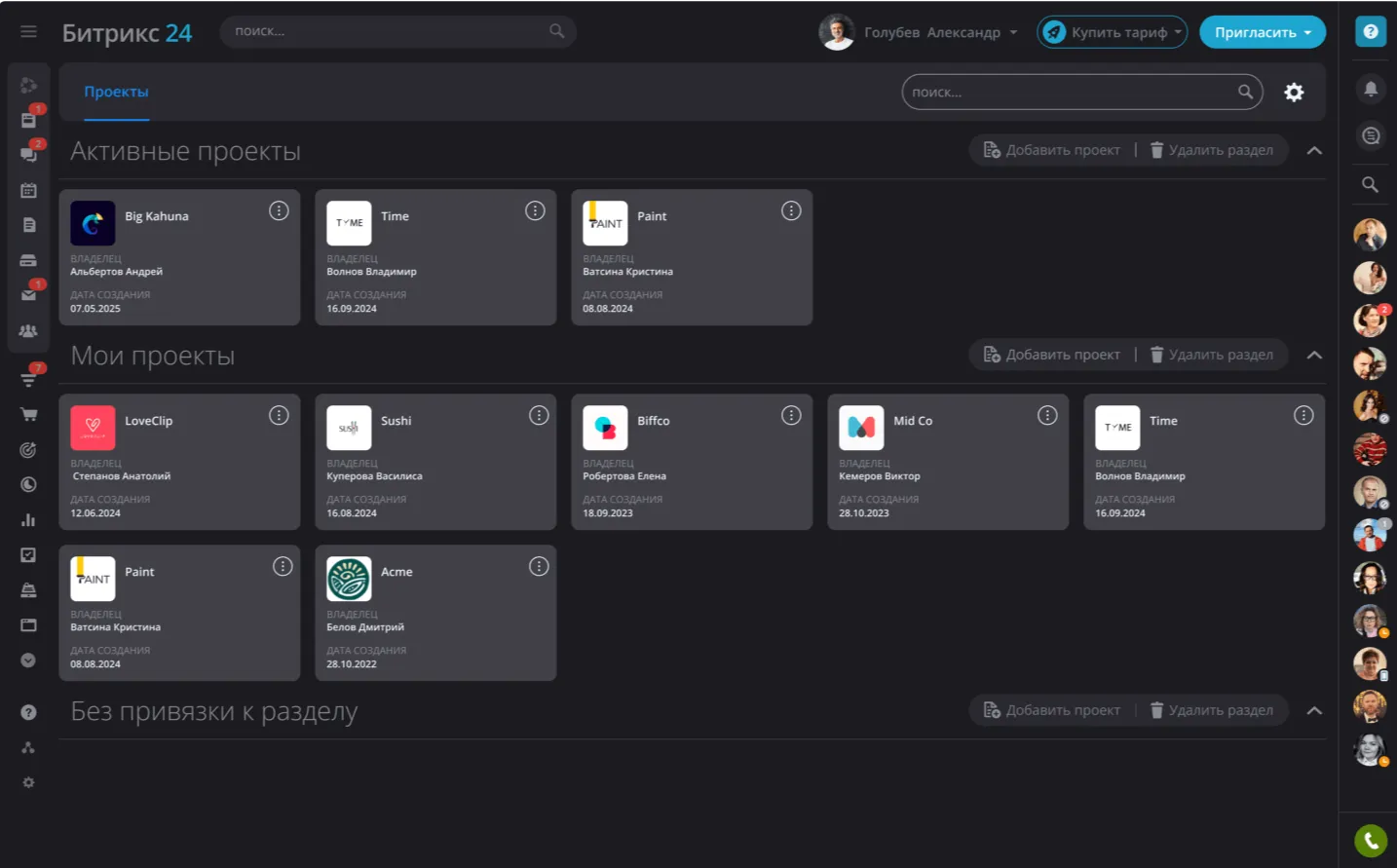Open the mail envelope sidebar icon

click(28, 294)
